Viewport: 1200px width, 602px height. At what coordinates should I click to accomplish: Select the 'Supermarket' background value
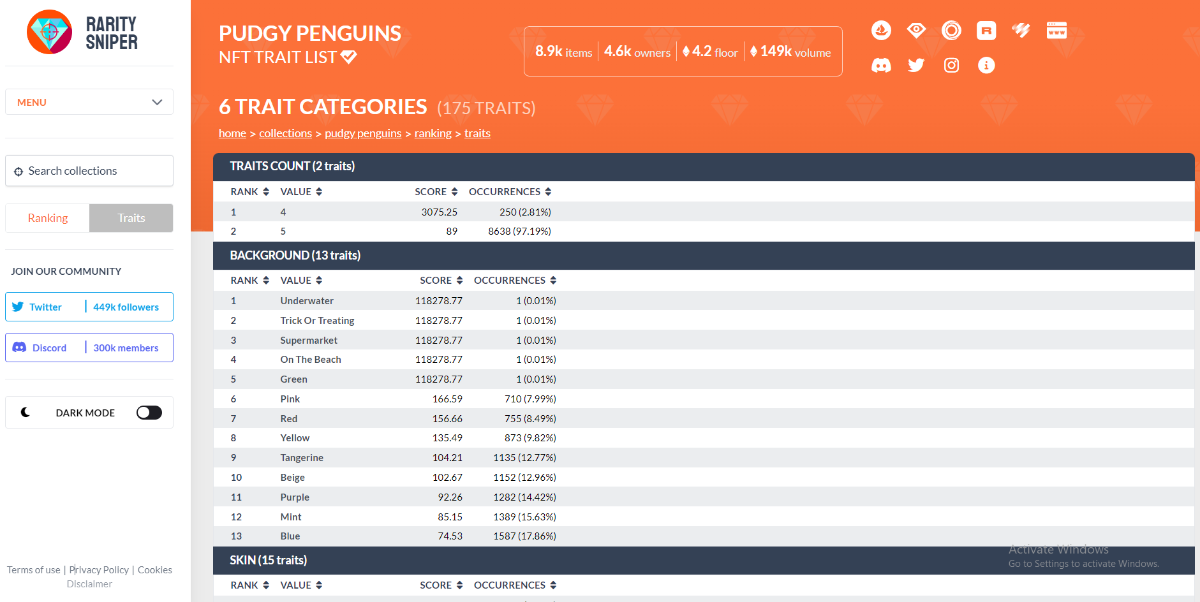(x=309, y=340)
